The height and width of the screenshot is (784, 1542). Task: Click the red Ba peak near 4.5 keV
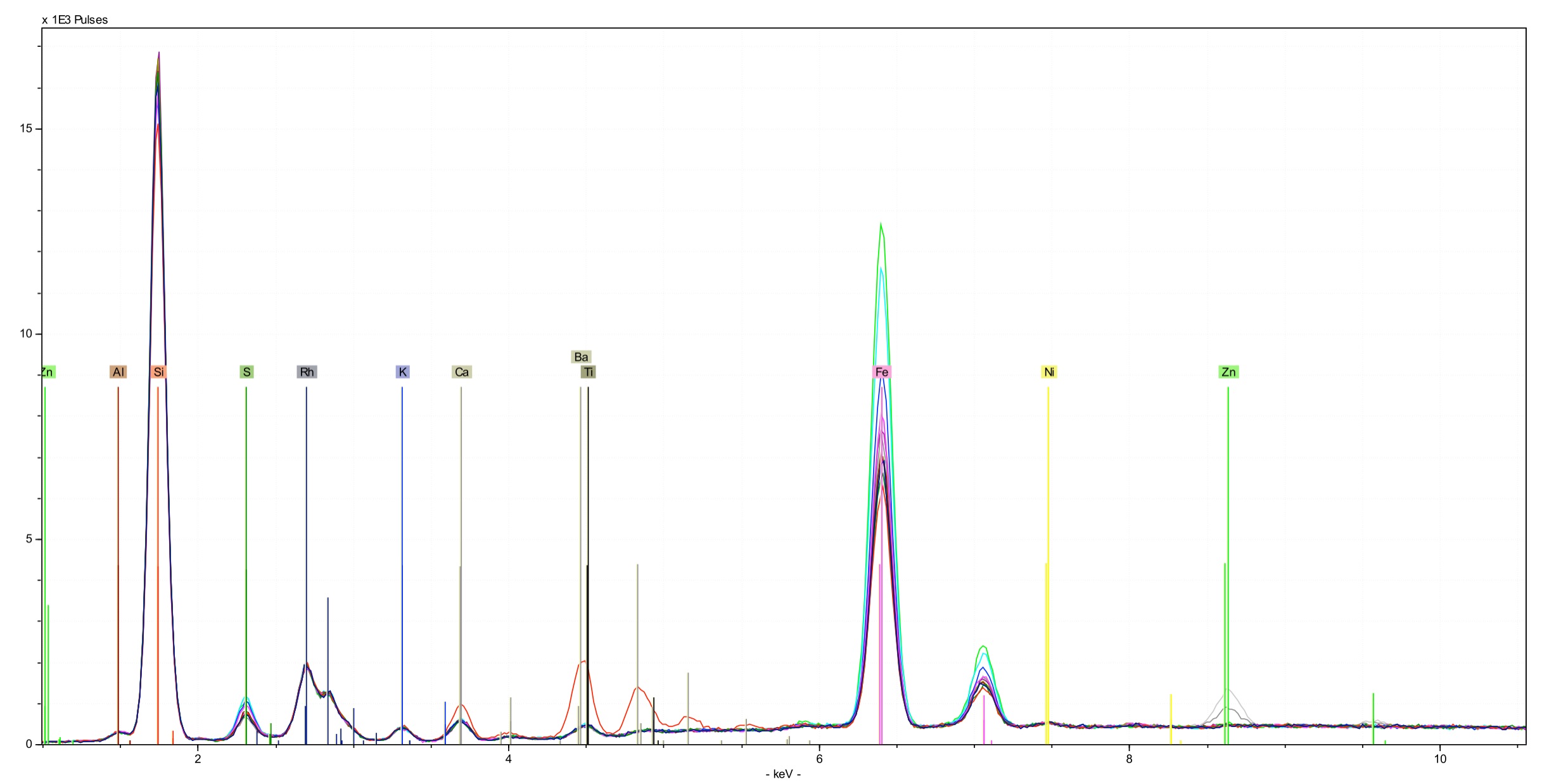[x=582, y=662]
